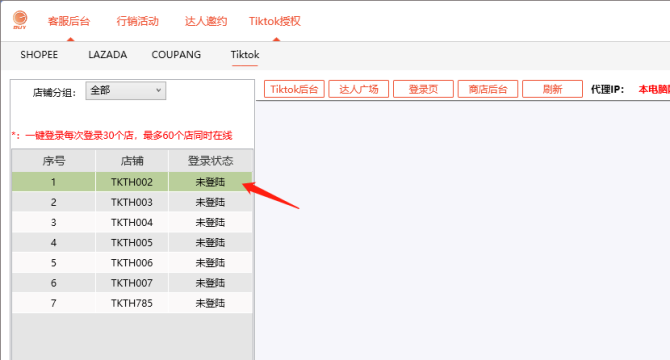Open the 达人邀约 menu
This screenshot has height=360, width=670.
click(x=206, y=21)
